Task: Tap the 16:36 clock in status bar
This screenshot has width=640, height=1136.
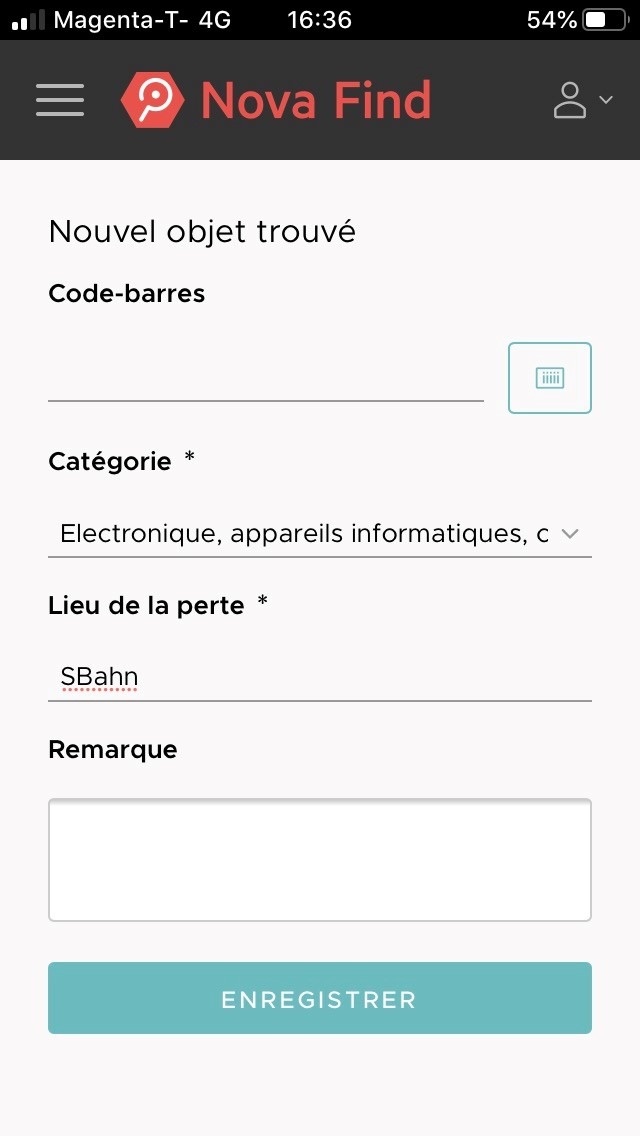Action: 320,18
